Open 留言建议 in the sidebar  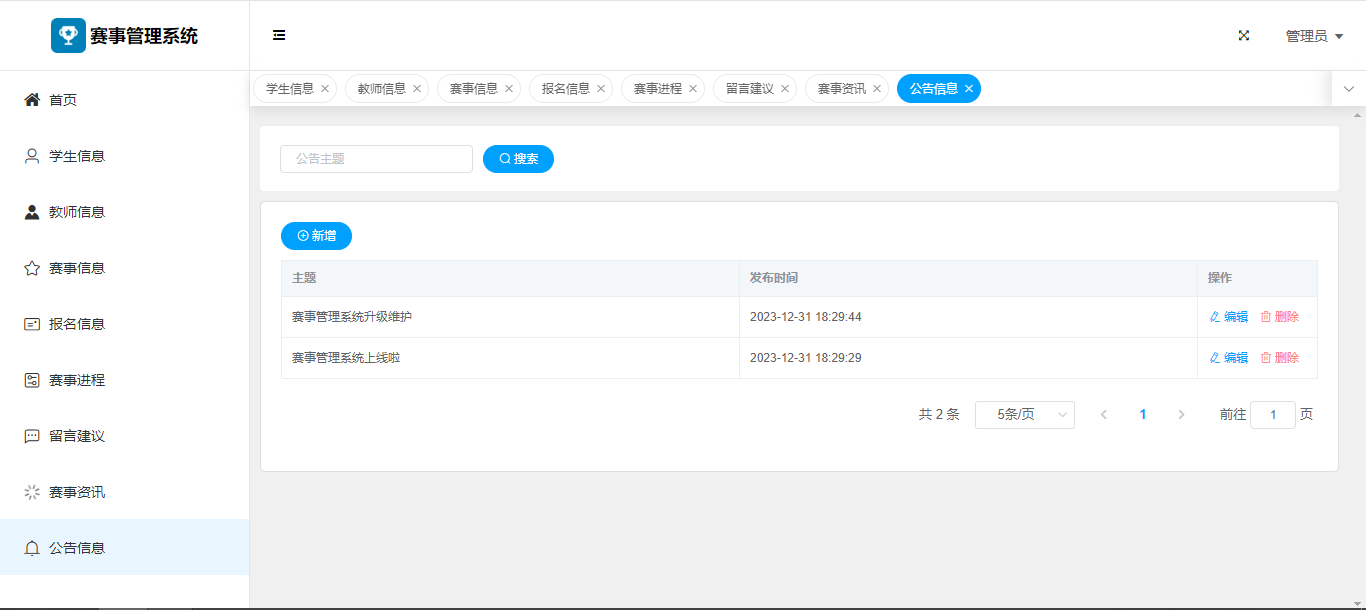[x=77, y=436]
